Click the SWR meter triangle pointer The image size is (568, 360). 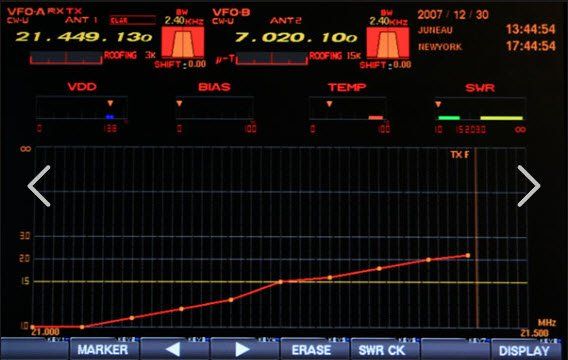coord(438,104)
